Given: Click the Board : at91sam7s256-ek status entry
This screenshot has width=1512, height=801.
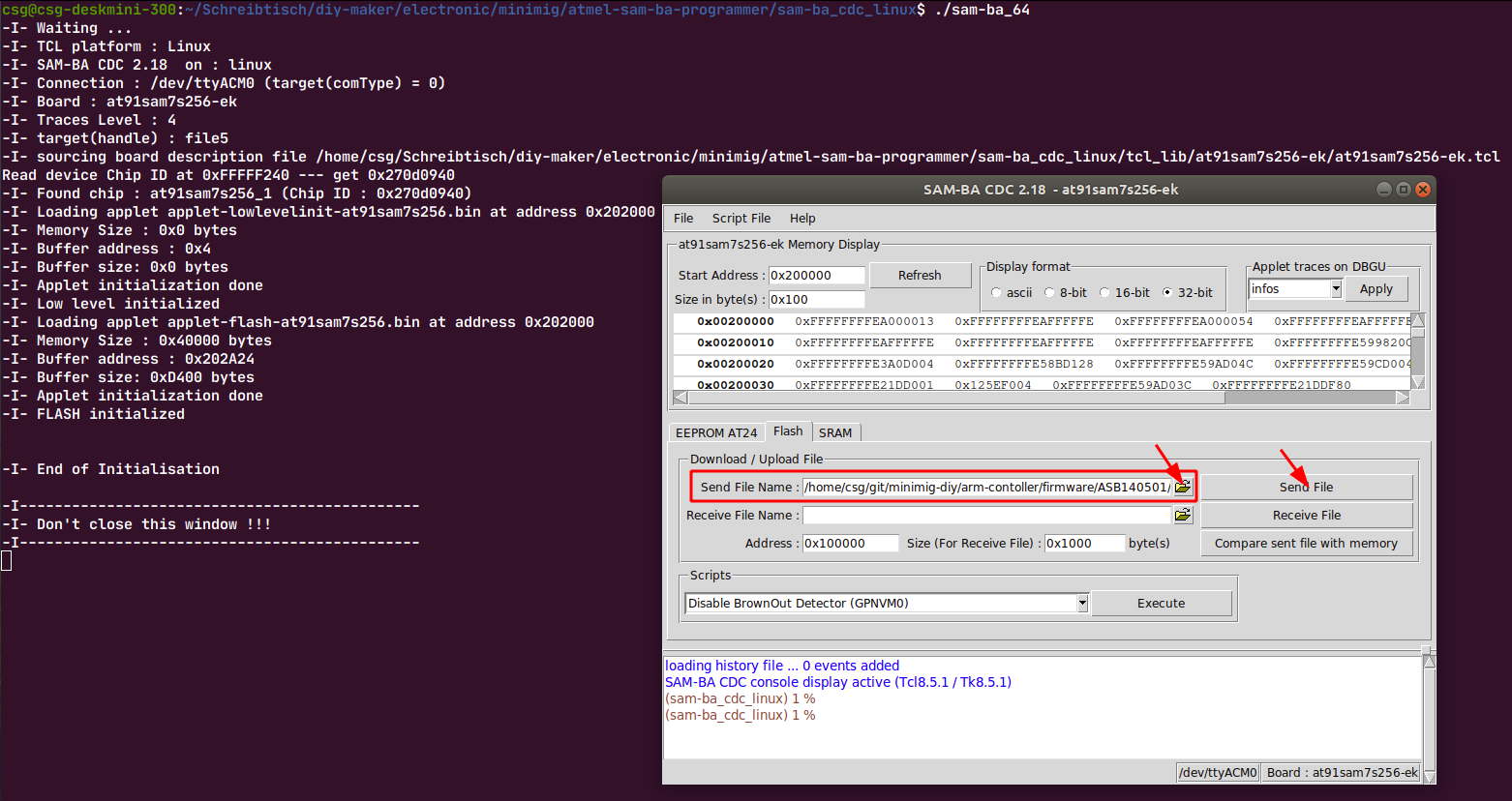Looking at the screenshot, I should pyautogui.click(x=1342, y=772).
